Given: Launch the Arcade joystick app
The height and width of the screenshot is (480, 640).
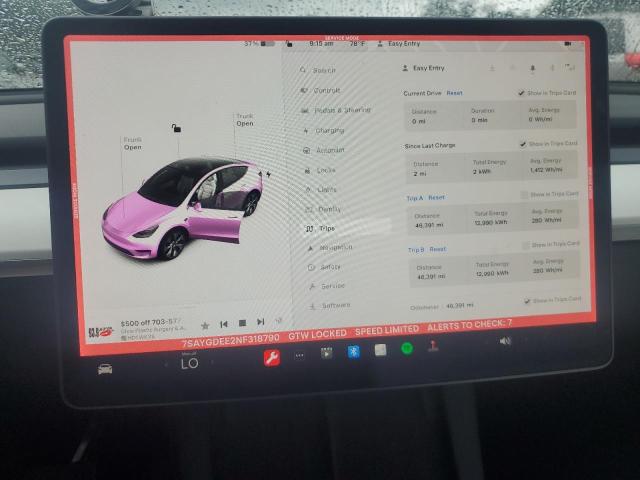Looking at the screenshot, I should click(x=433, y=346).
